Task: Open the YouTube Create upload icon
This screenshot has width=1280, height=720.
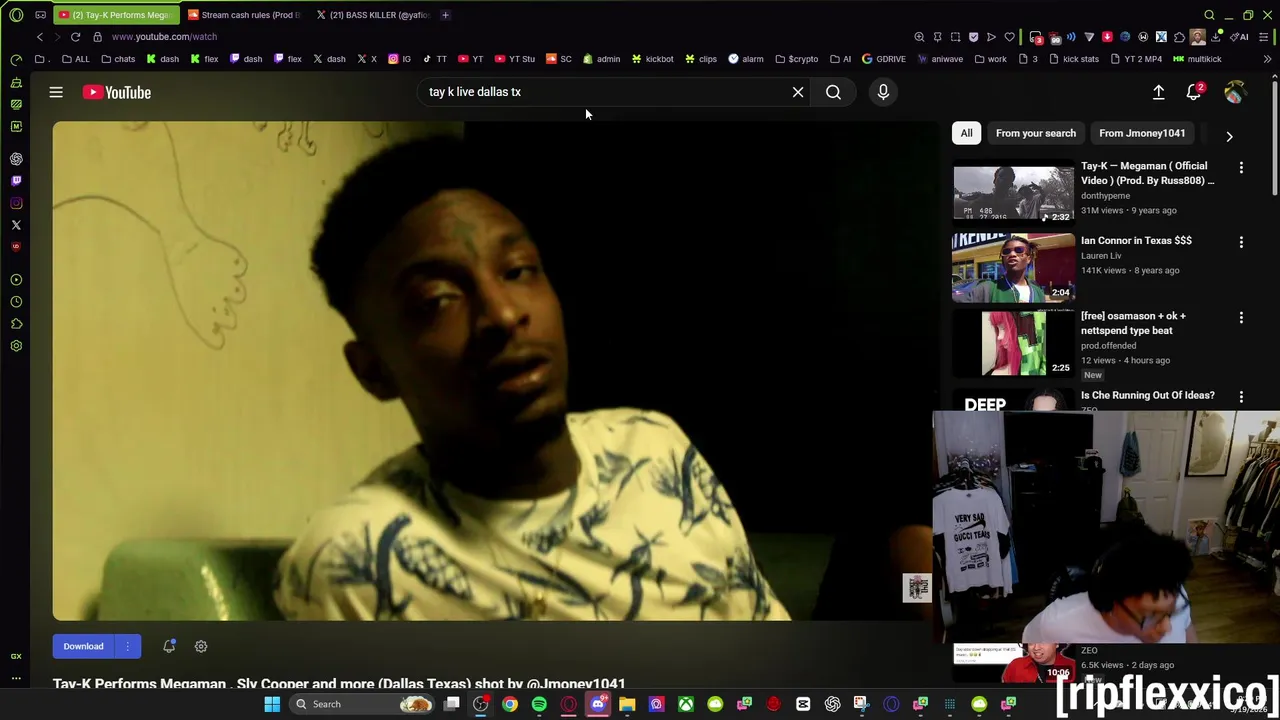Action: pos(1158,92)
